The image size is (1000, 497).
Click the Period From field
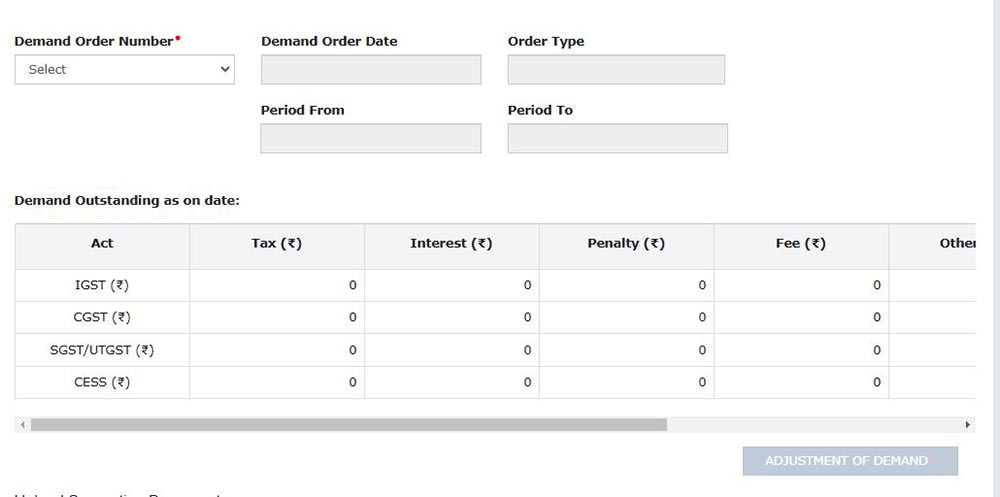point(370,139)
